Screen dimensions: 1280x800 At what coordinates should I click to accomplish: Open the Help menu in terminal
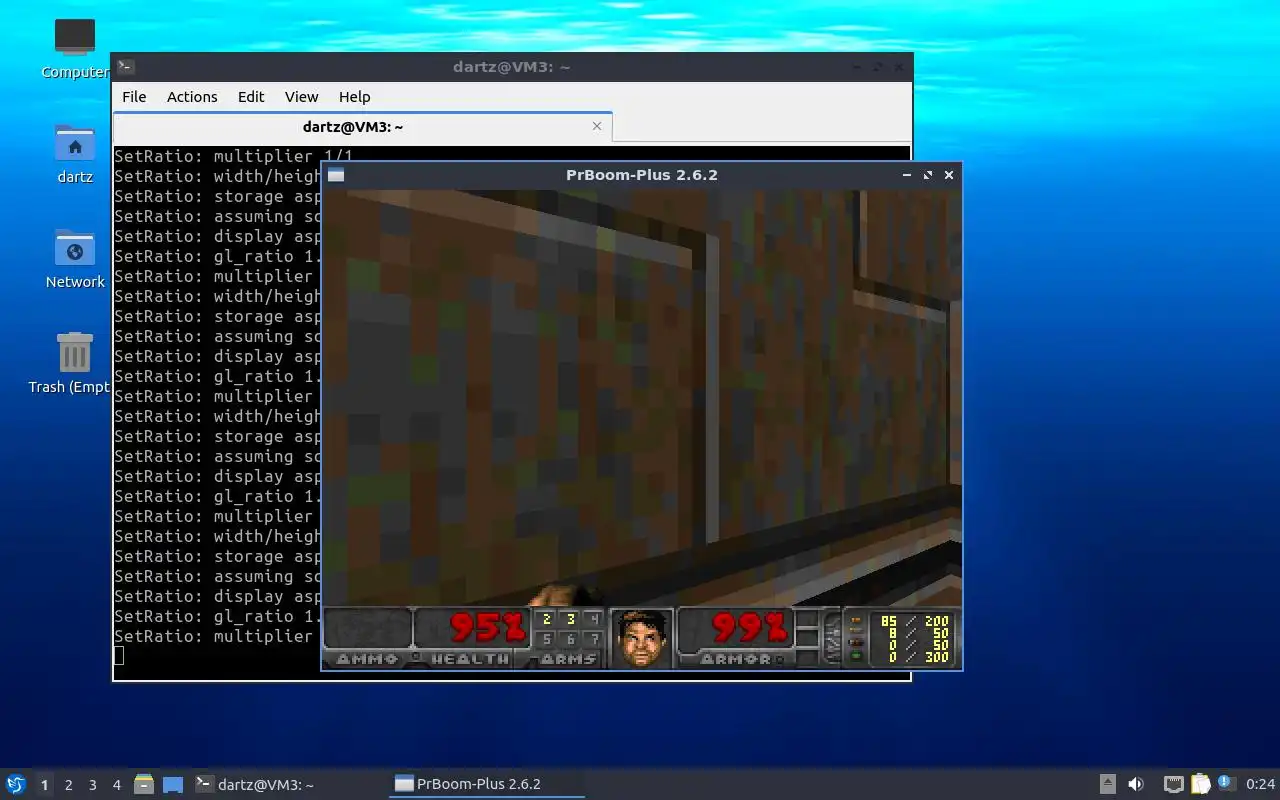click(x=354, y=97)
